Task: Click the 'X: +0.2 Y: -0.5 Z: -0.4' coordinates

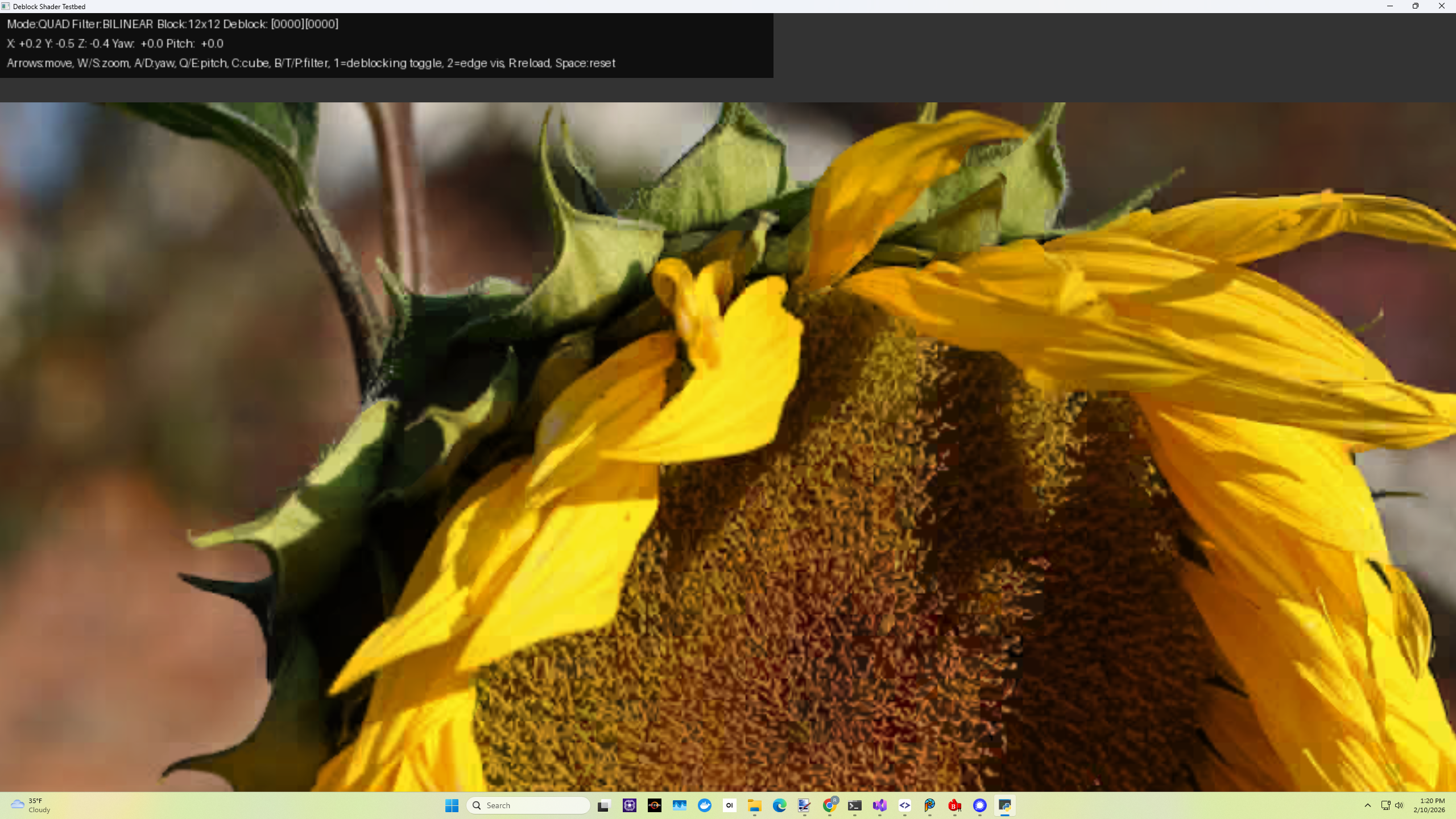Action: point(58,44)
